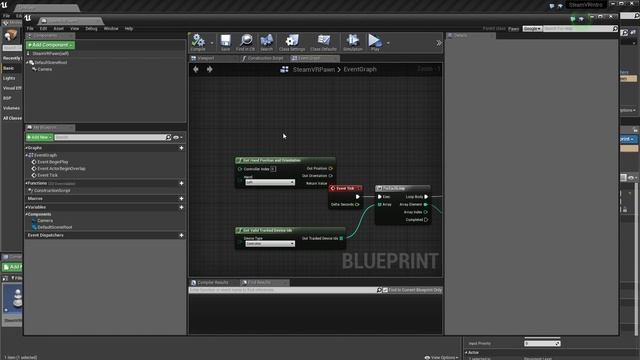The image size is (640, 360).
Task: Expand toolbar overflow double-chevron
Action: coord(439,43)
